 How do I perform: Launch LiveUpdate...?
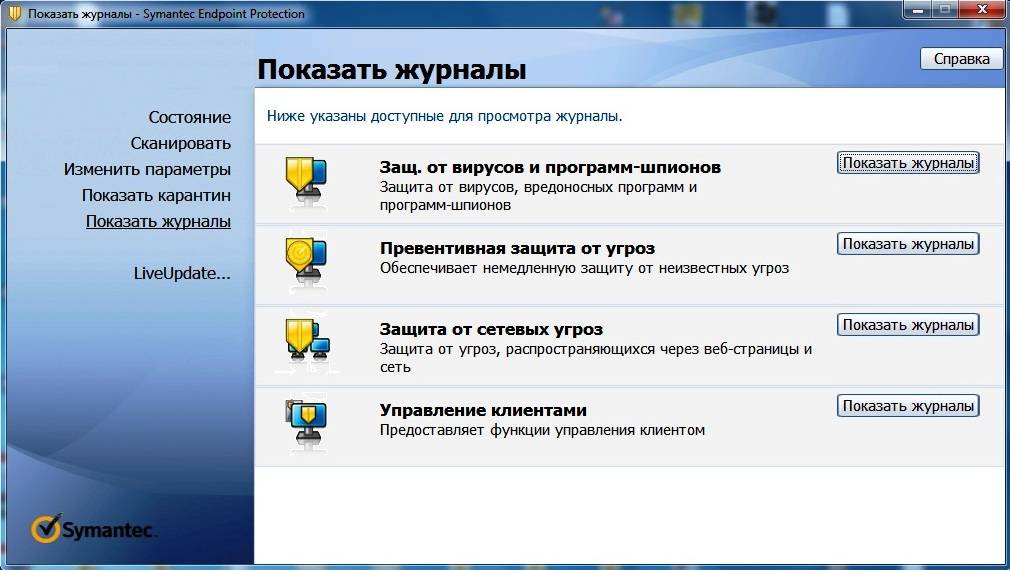coord(182,273)
